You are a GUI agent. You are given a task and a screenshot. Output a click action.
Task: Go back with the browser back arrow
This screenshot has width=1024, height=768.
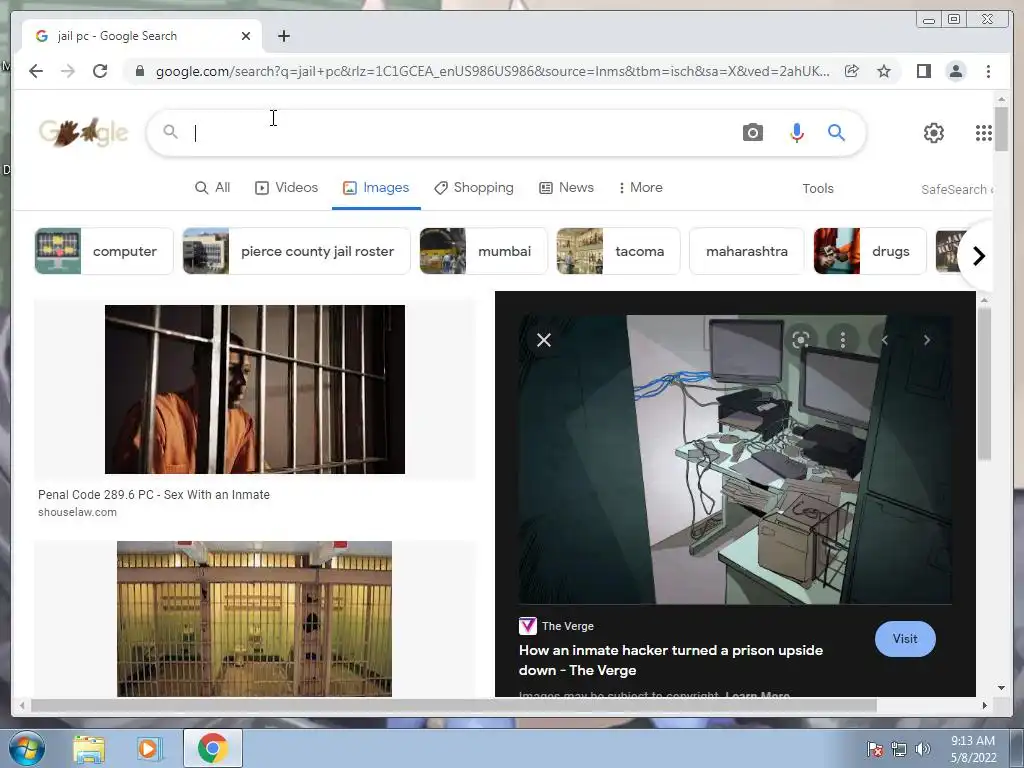coord(36,71)
